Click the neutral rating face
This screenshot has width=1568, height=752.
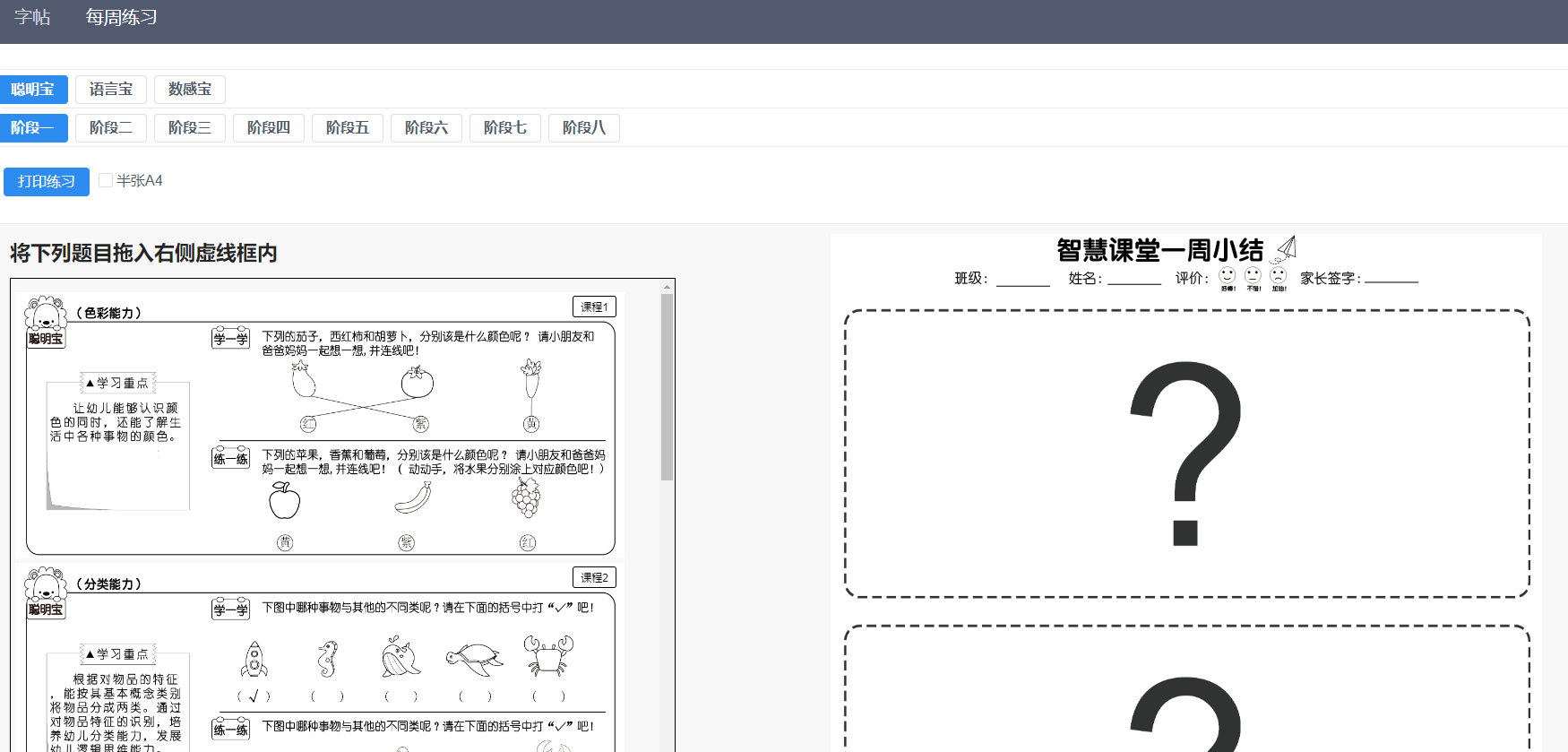coord(1254,277)
